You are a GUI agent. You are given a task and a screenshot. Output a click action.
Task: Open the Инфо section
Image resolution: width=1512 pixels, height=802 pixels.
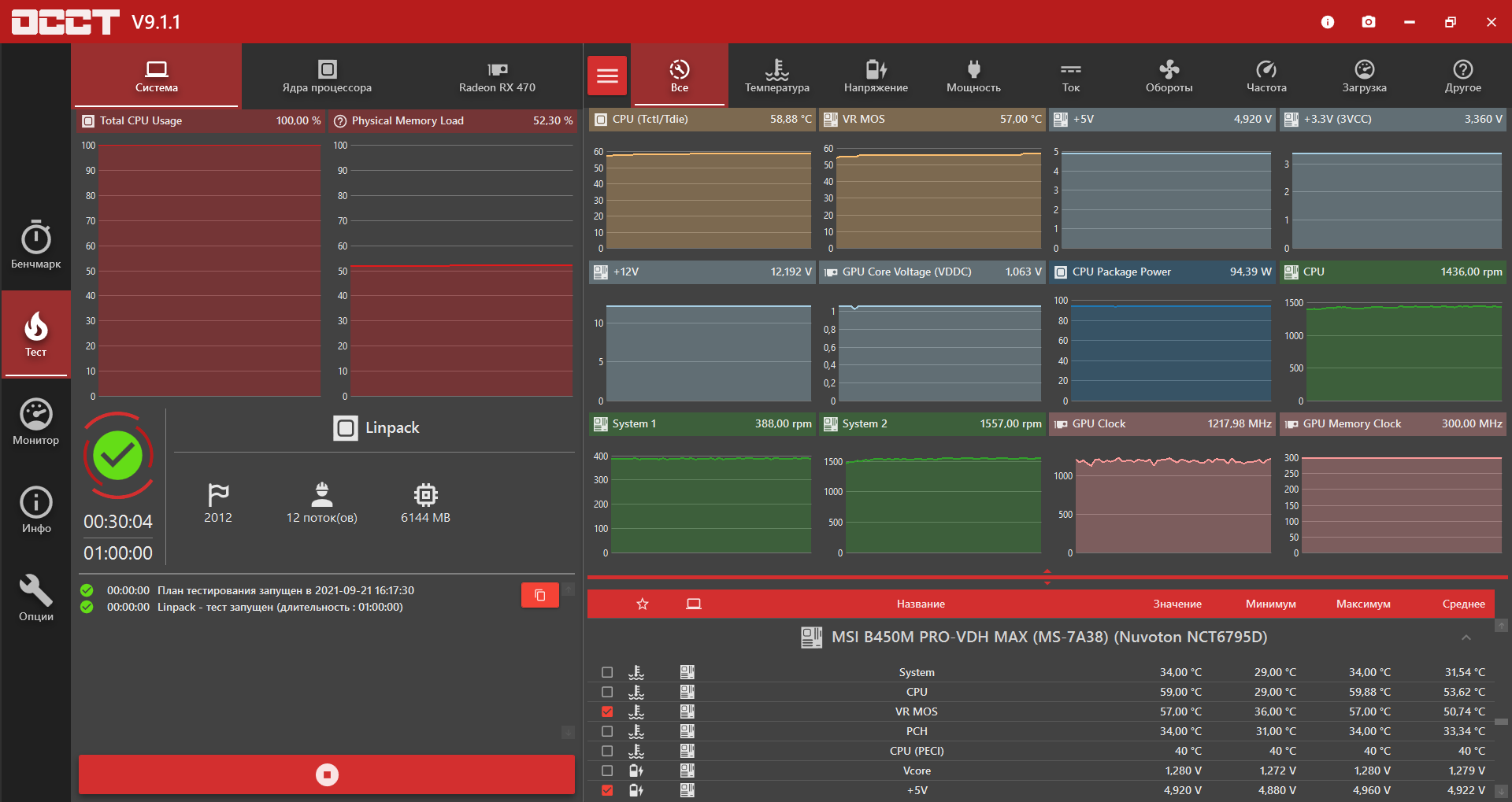(x=35, y=510)
